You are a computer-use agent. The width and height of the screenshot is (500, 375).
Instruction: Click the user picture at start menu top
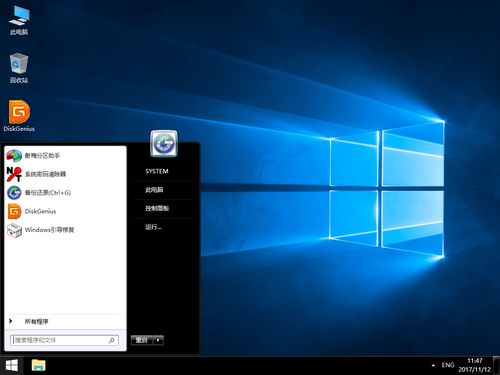coord(164,144)
